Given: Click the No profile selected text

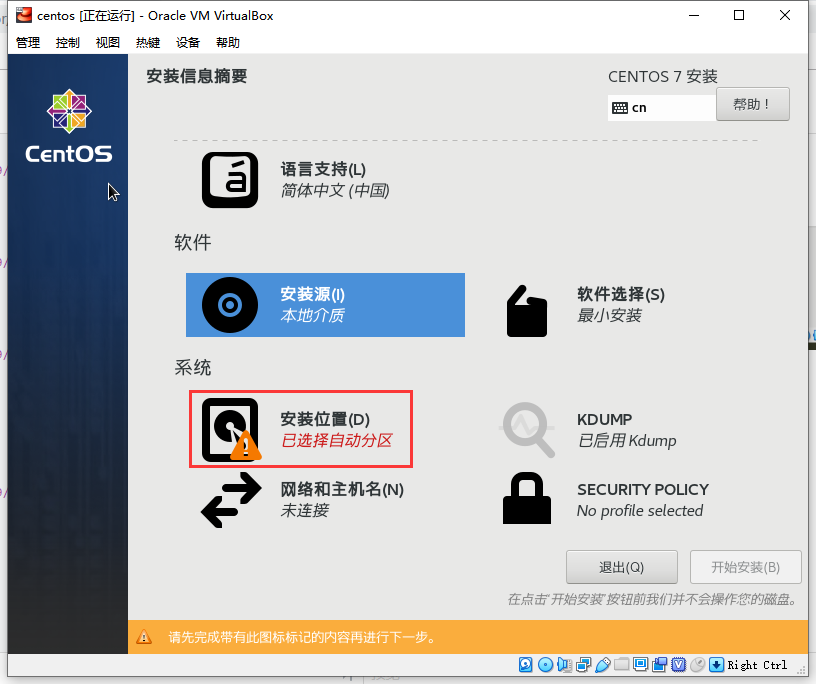Looking at the screenshot, I should (x=640, y=511).
